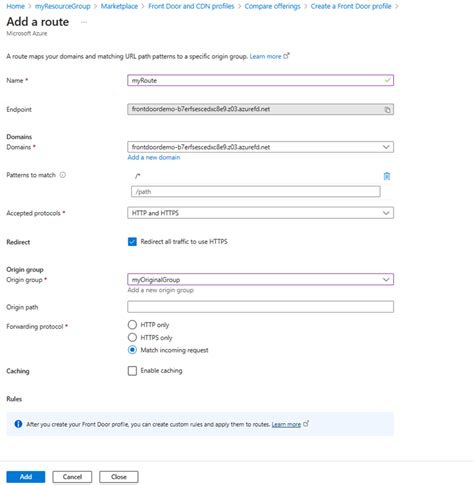Select HTTP only forwarding protocol
The width and height of the screenshot is (474, 485).
point(132,325)
